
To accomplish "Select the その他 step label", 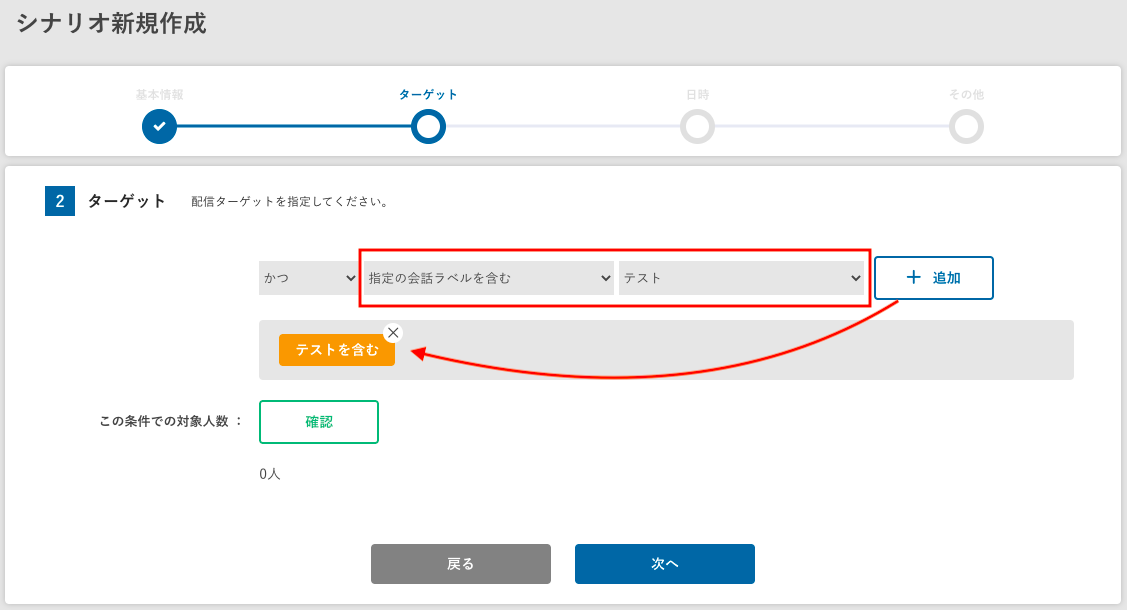I will tap(966, 95).
